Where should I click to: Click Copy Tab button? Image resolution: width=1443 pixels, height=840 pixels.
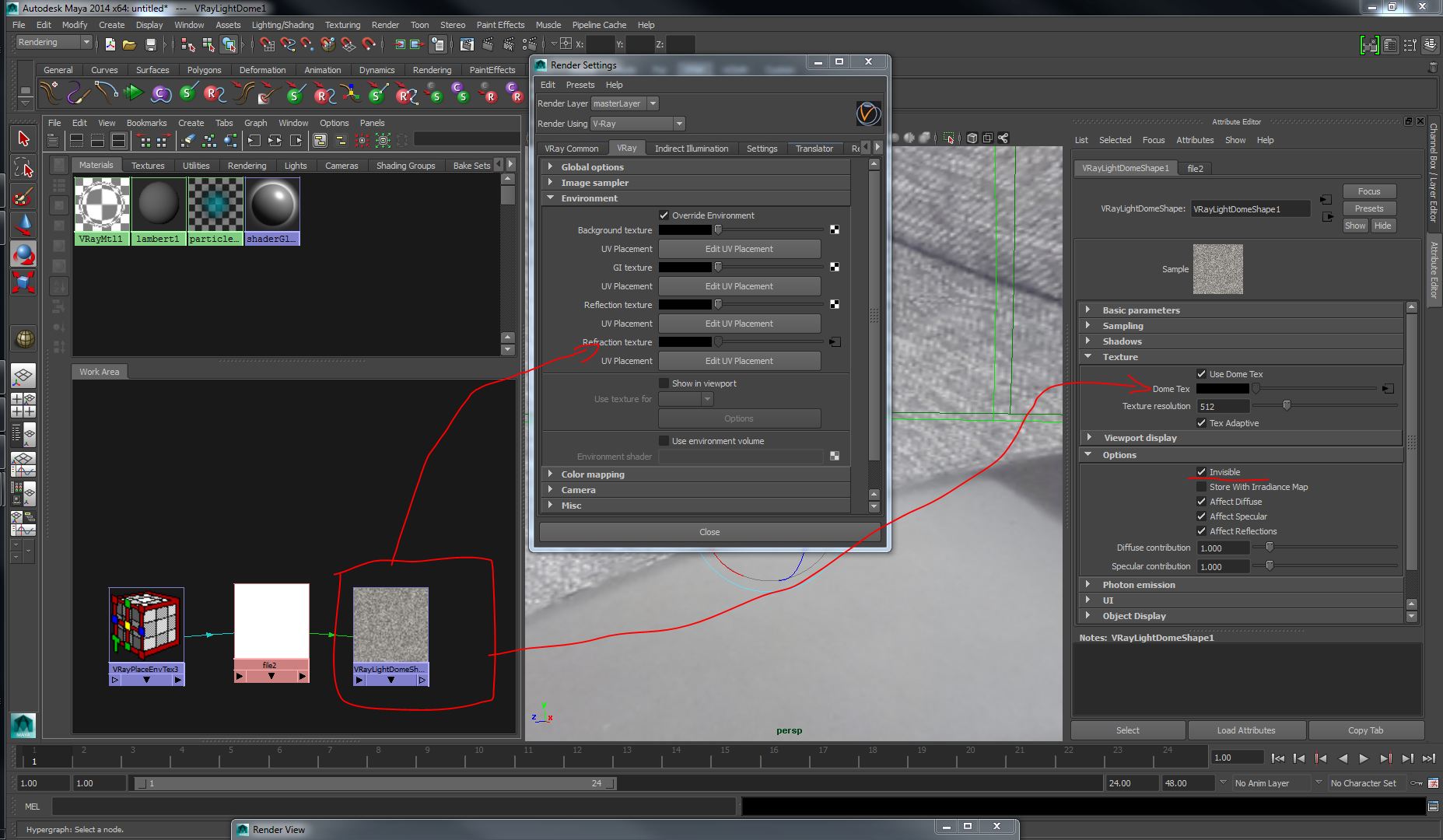coord(1366,730)
